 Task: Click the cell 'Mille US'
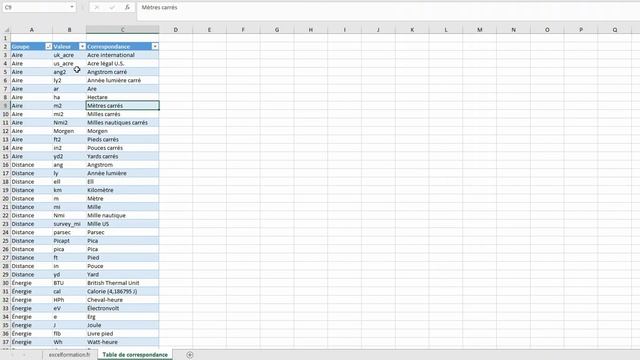(x=122, y=224)
